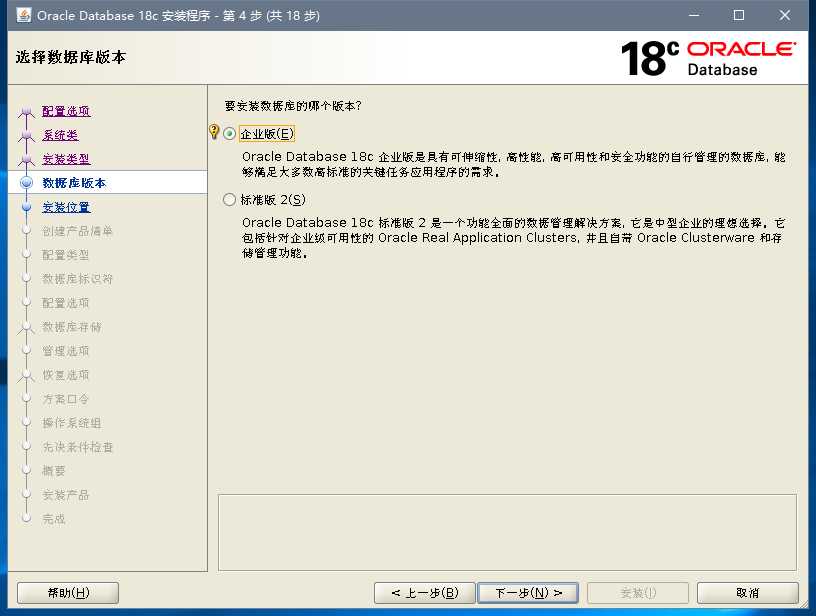Screen dimensions: 816x616
Task: Click the 帮助(H) button
Action: click(x=68, y=593)
